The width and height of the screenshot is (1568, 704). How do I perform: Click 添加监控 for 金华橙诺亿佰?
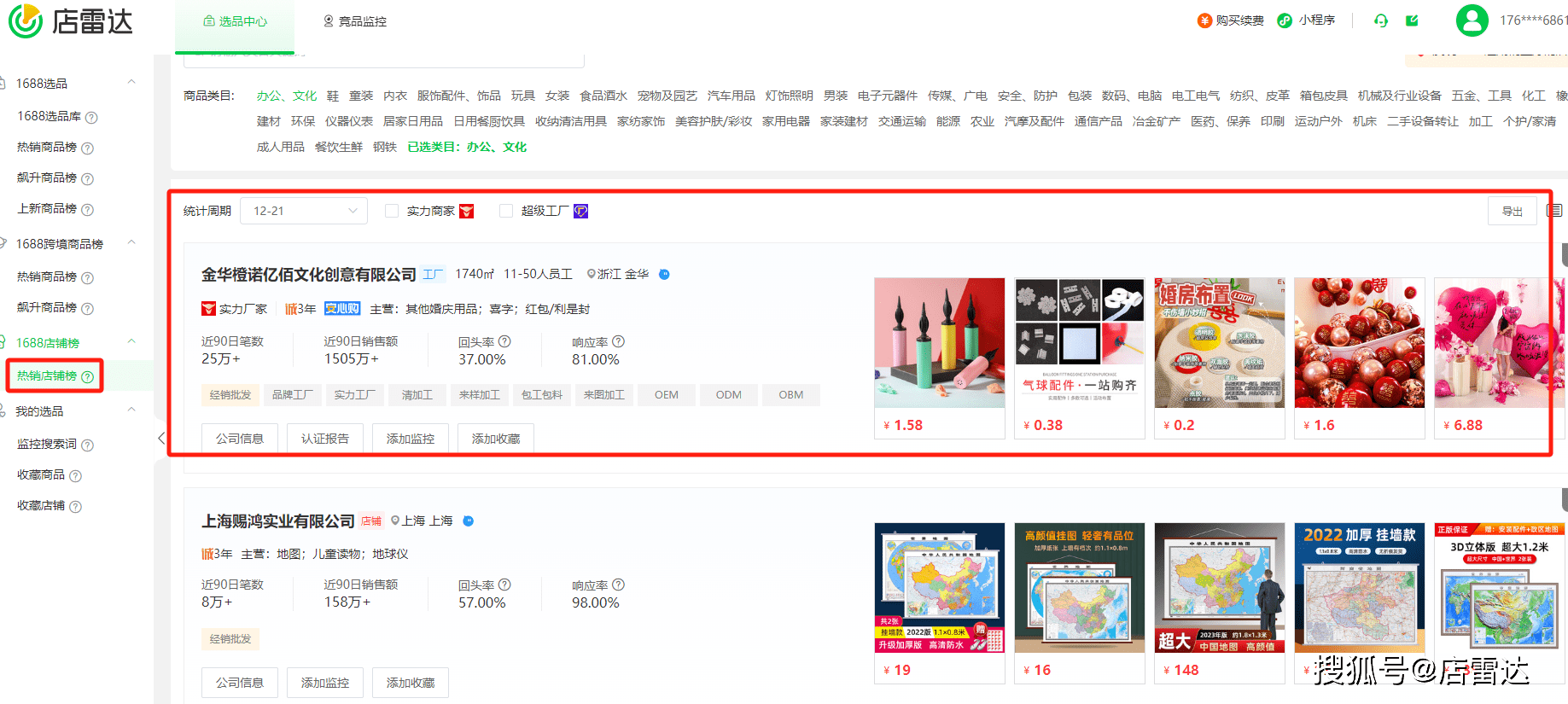click(411, 439)
